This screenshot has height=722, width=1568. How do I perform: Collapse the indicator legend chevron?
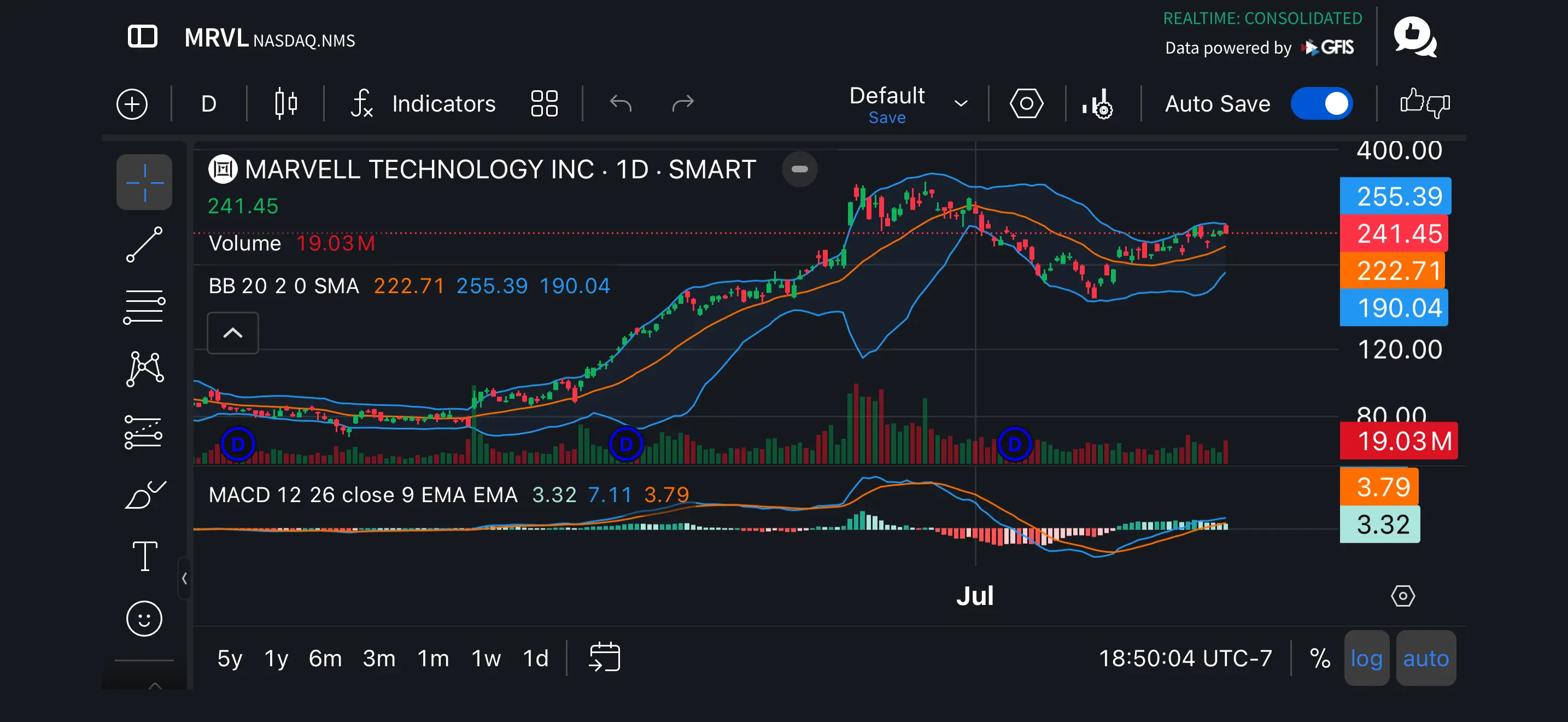[232, 333]
